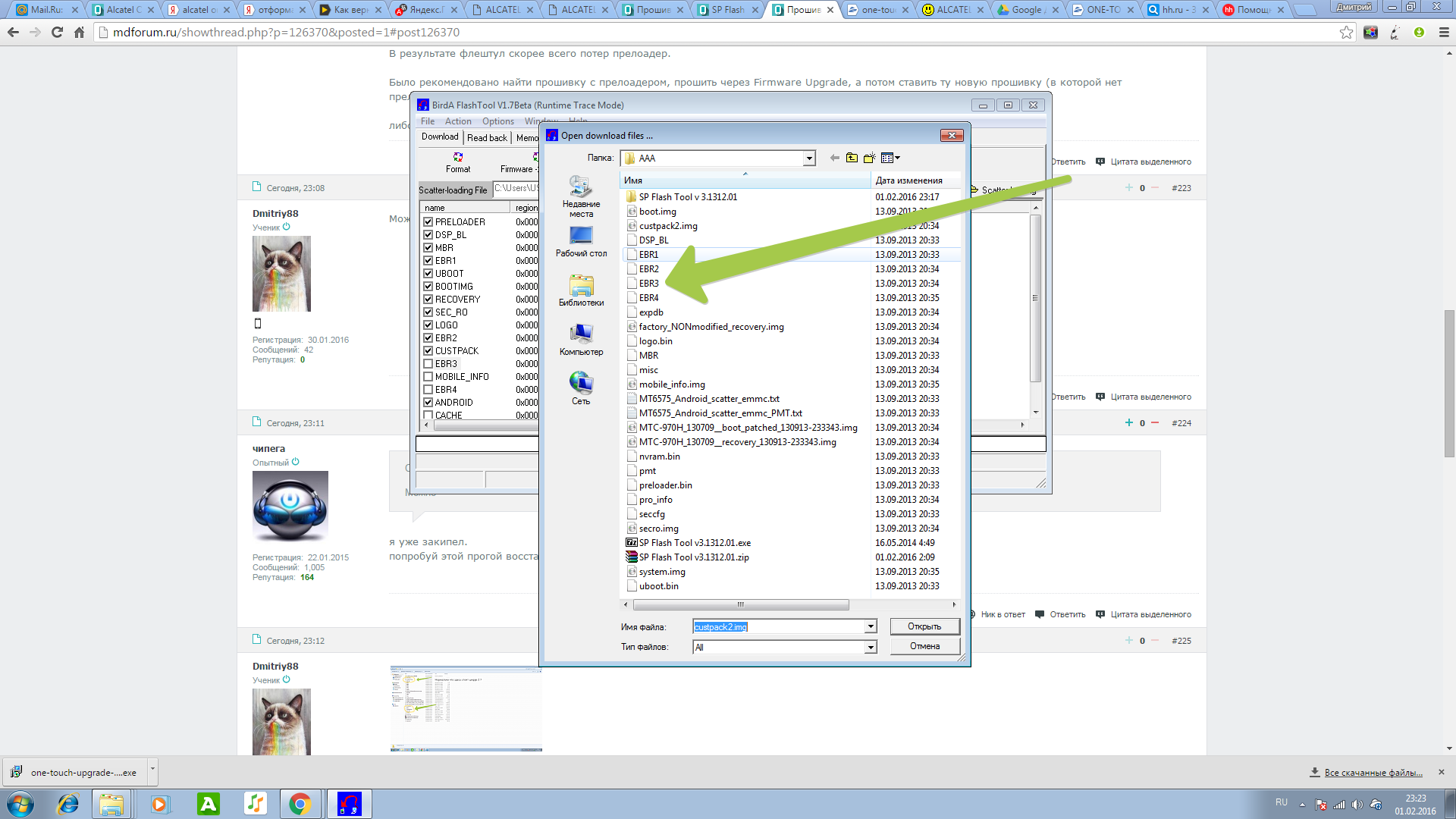Go back using the dialog's back arrow
This screenshot has height=819, width=1456.
coord(834,158)
